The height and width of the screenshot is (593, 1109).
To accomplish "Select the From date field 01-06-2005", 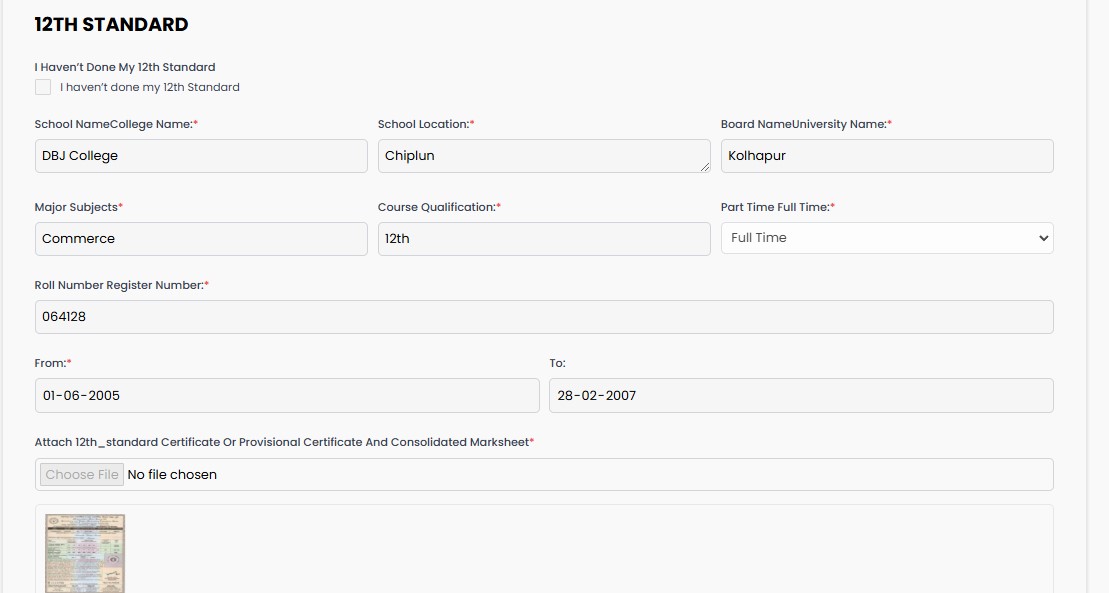I will coord(286,395).
